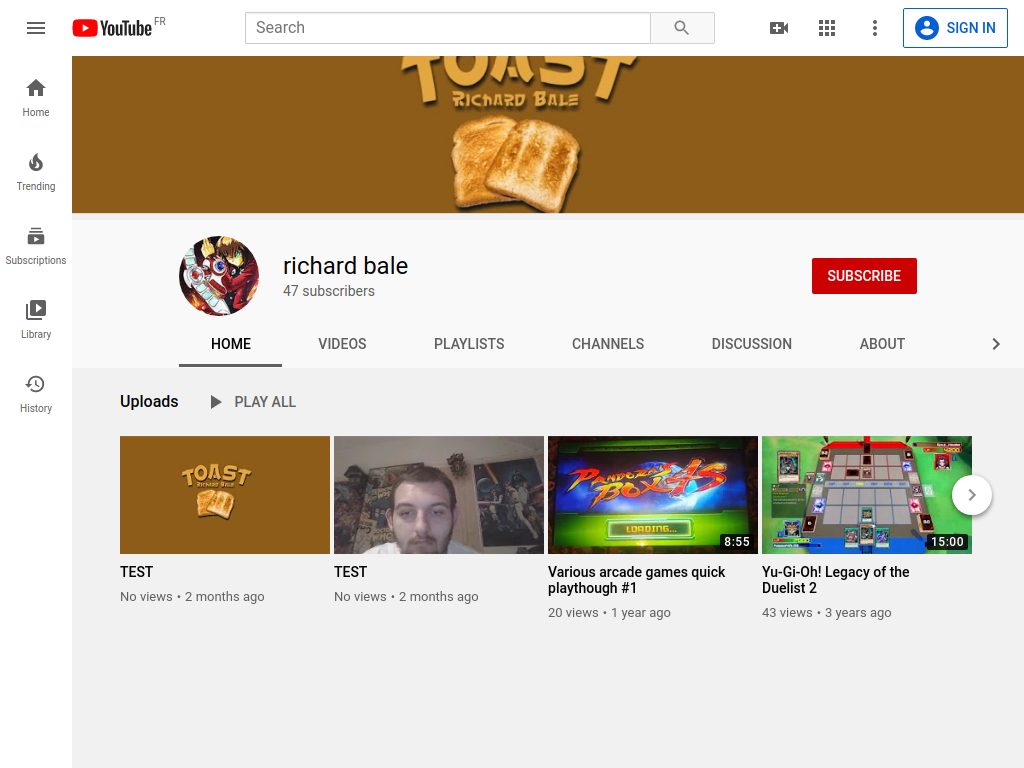Click the 'richard bale' channel name
This screenshot has width=1024, height=768.
(x=345, y=266)
